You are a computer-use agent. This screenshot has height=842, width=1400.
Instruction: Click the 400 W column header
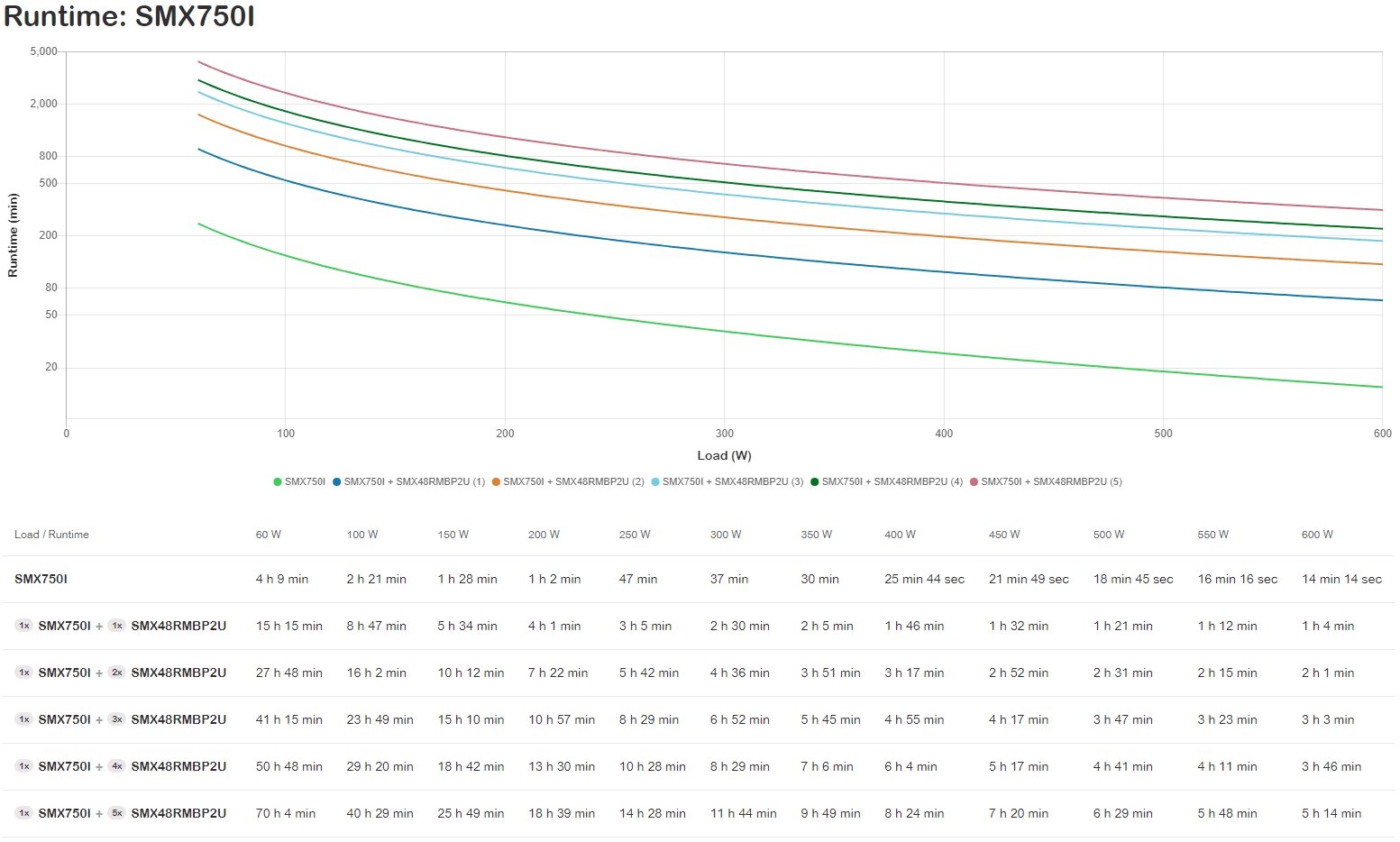[900, 535]
